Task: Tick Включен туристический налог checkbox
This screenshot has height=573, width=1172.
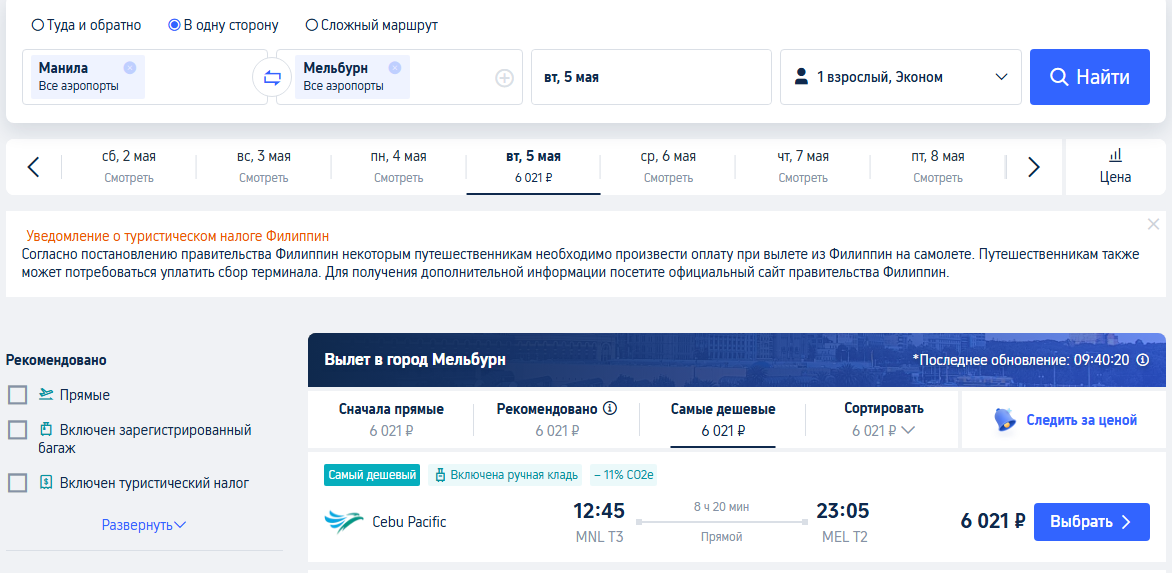Action: (x=18, y=483)
